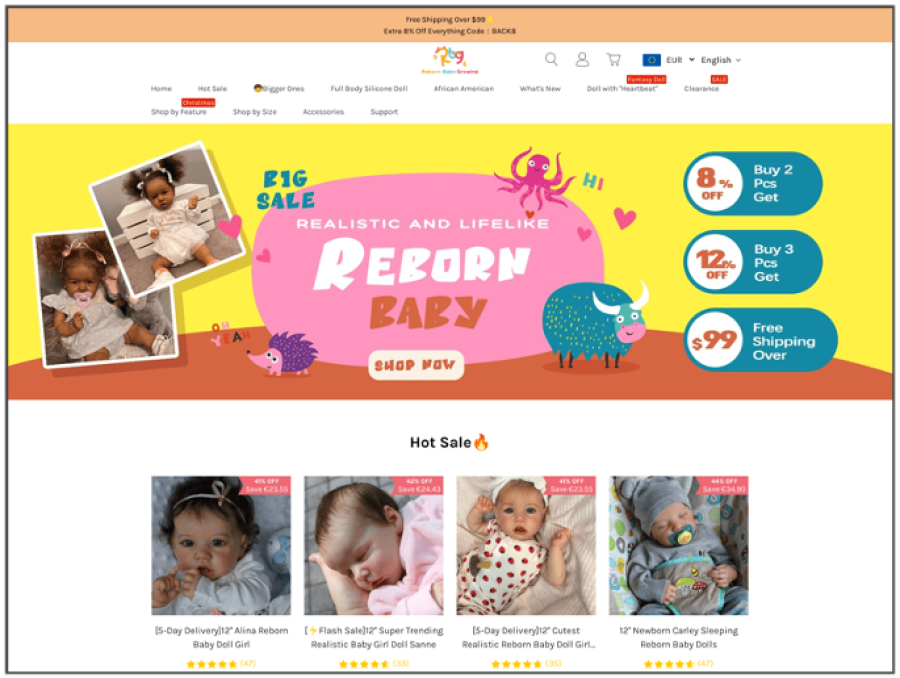Image resolution: width=900 pixels, height=678 pixels.
Task: Open the user account icon
Action: coord(582,59)
